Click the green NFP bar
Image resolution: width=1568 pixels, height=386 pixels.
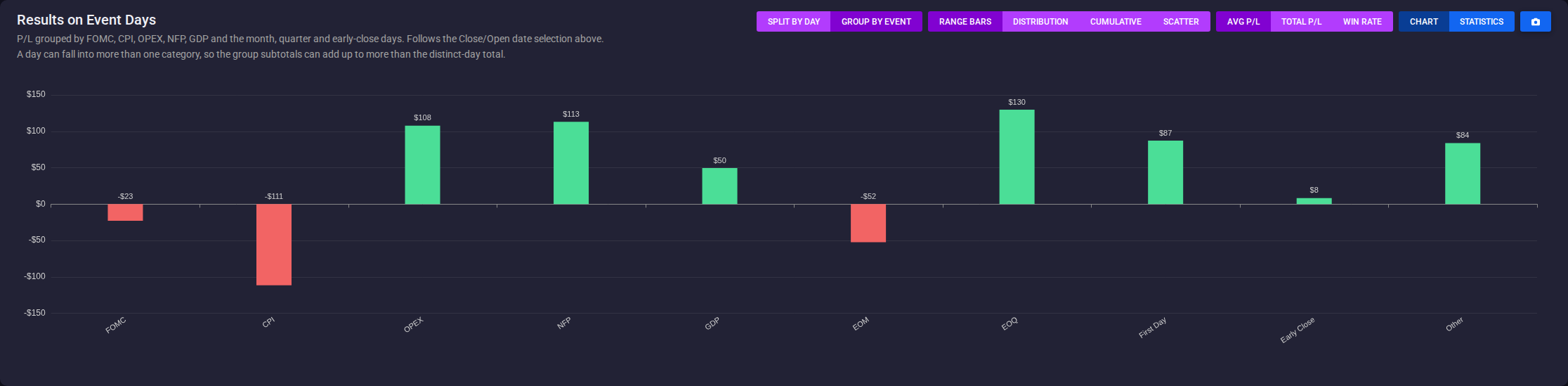tap(571, 163)
